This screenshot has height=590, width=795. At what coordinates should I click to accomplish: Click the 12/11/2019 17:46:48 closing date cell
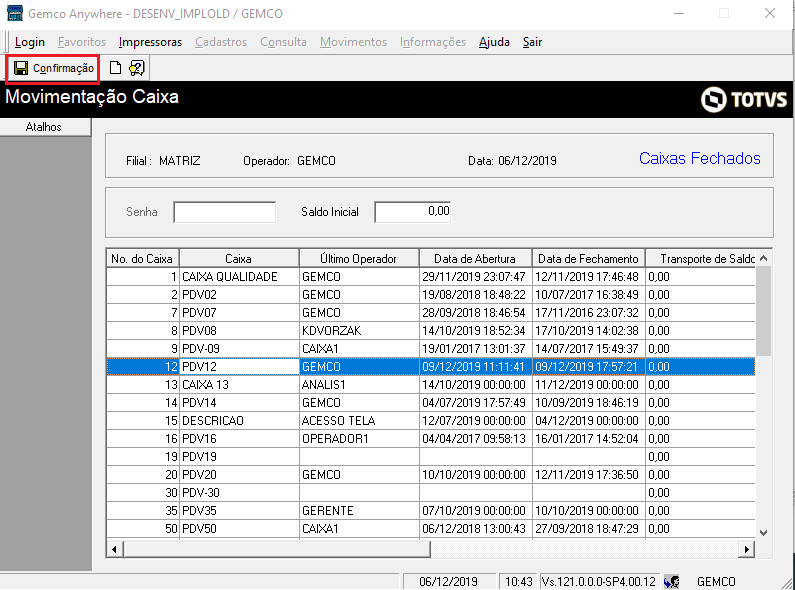pos(589,277)
